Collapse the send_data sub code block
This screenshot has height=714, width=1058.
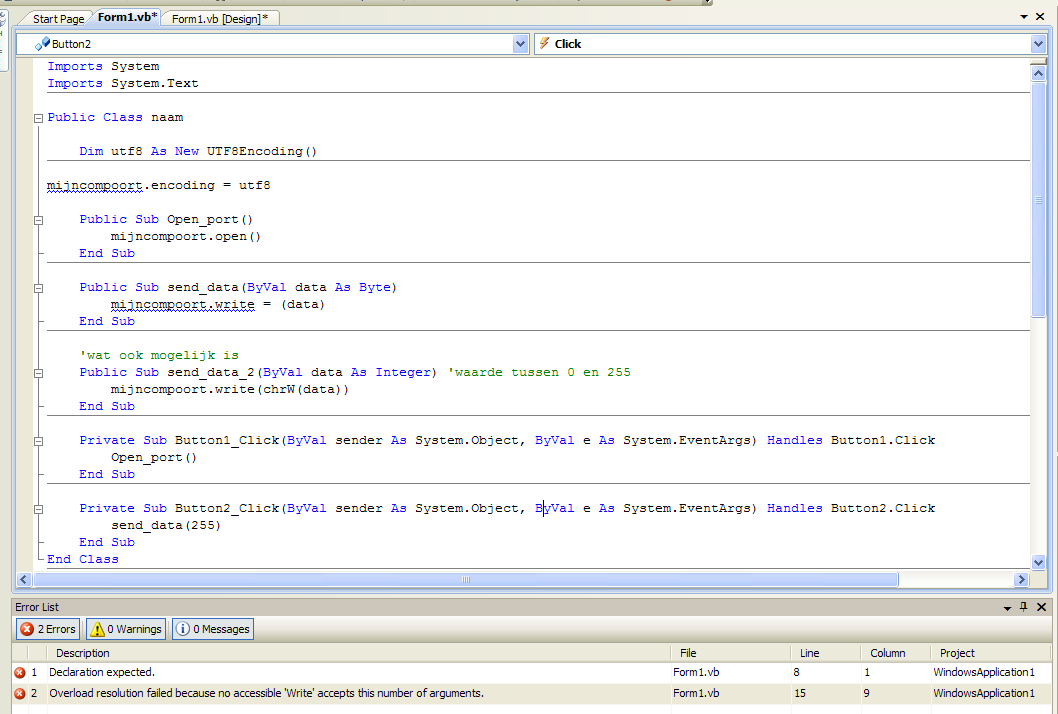[38, 287]
